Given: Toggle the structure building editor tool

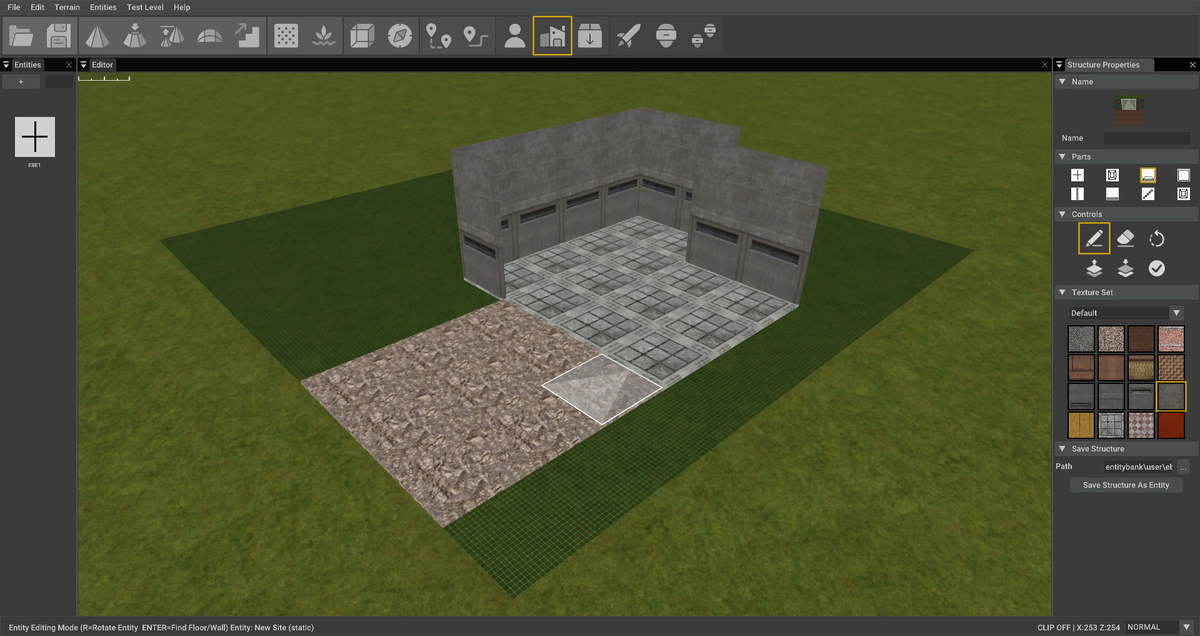Looking at the screenshot, I should [x=552, y=36].
